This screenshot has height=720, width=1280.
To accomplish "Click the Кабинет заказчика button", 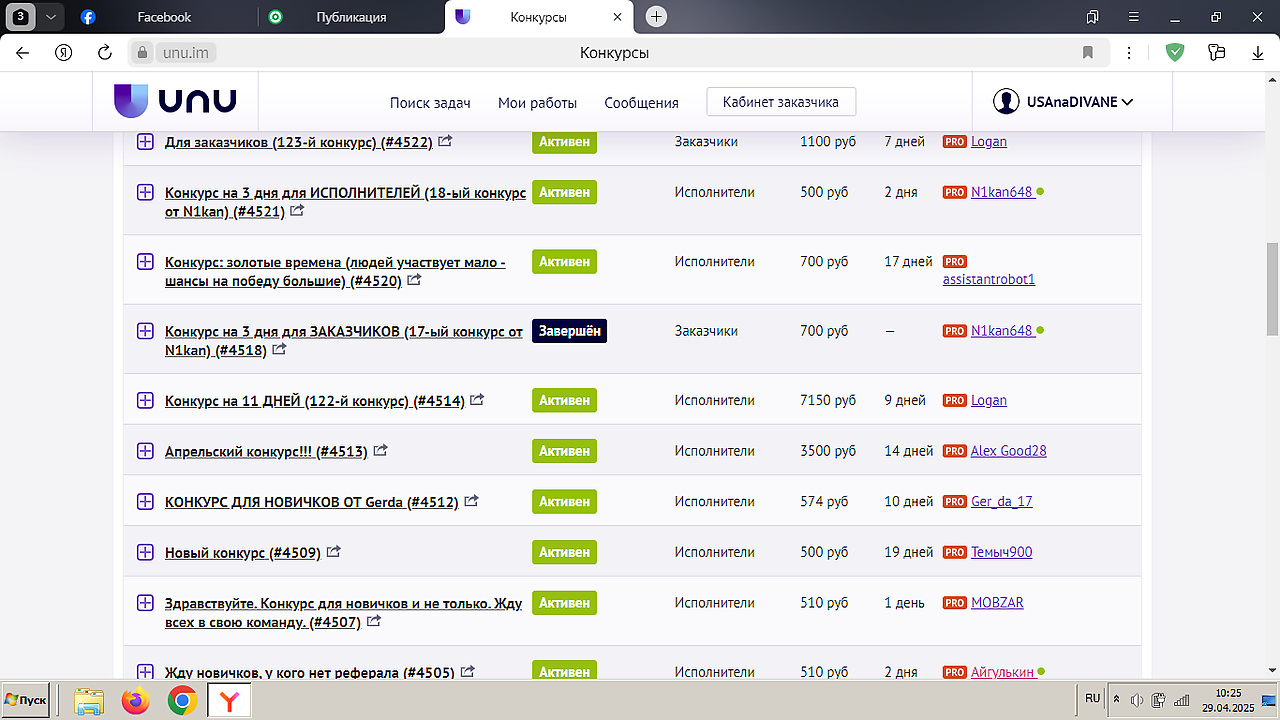I will tap(780, 102).
